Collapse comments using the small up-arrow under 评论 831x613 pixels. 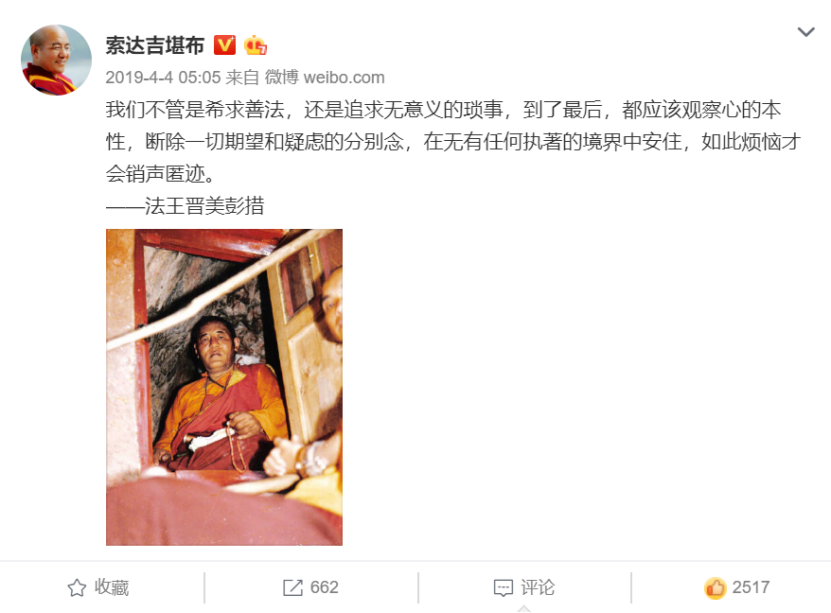coord(524,609)
